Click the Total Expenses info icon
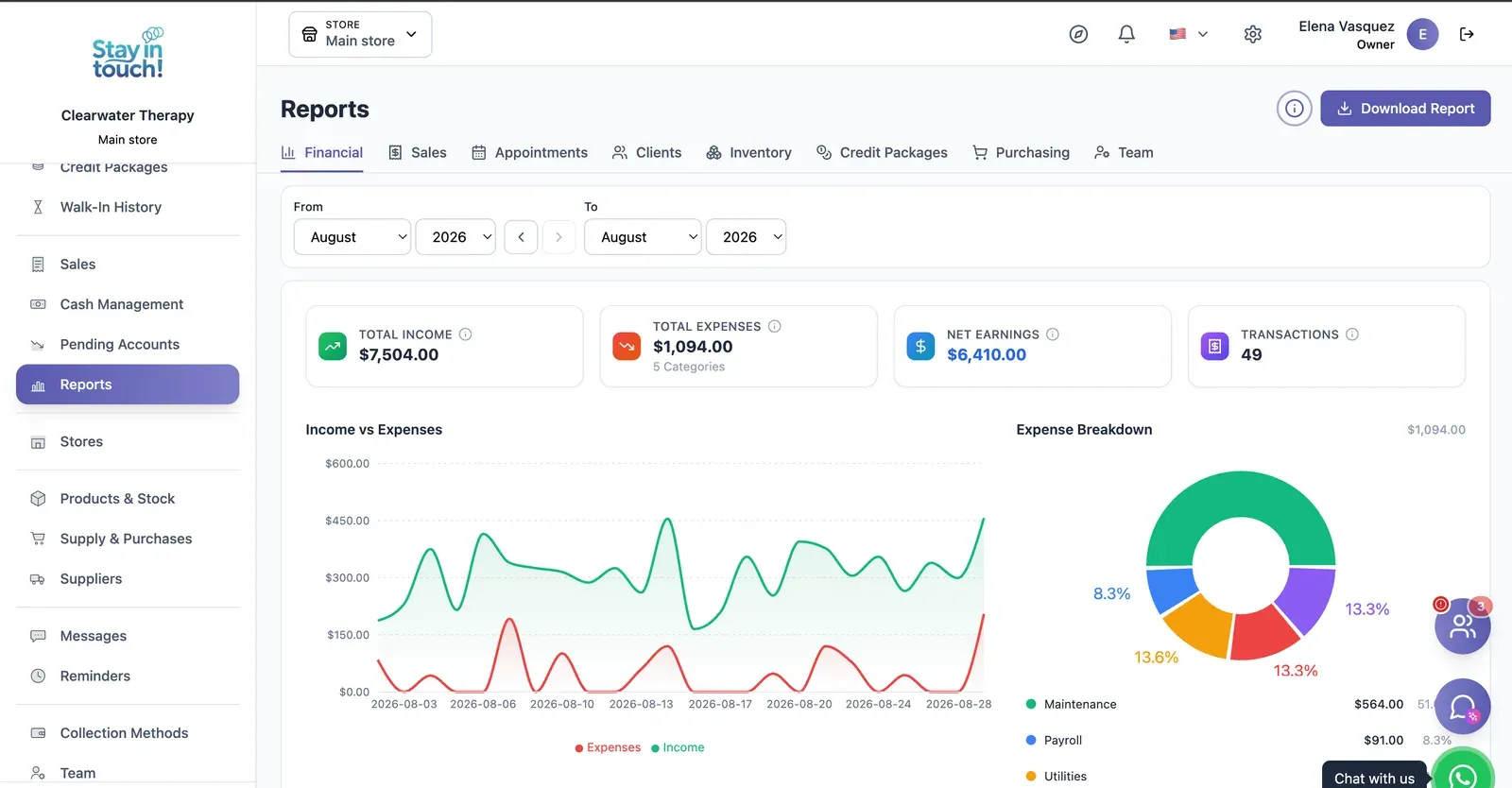The image size is (1512, 788). click(775, 326)
